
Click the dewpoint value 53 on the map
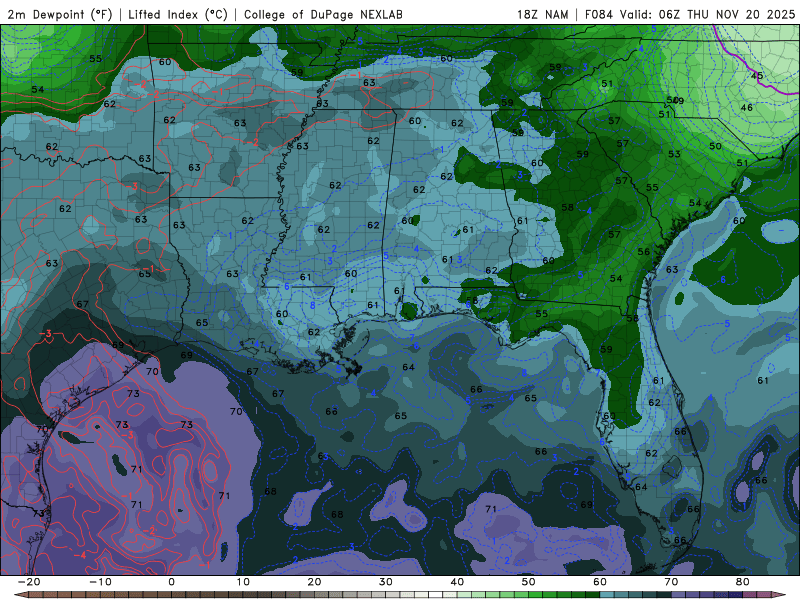(x=674, y=154)
